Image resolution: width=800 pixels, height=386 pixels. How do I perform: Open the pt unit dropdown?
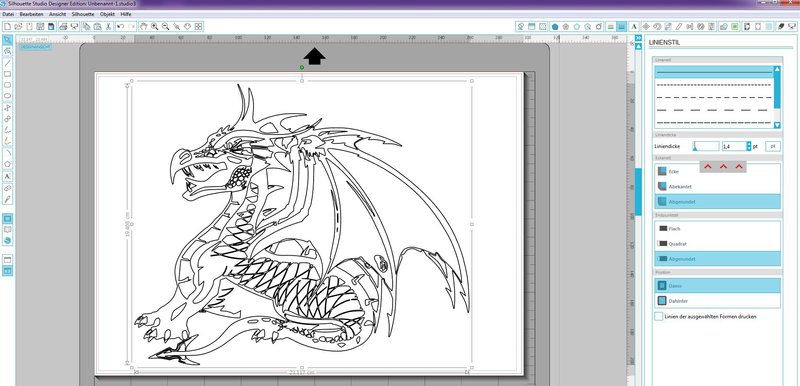coord(773,146)
